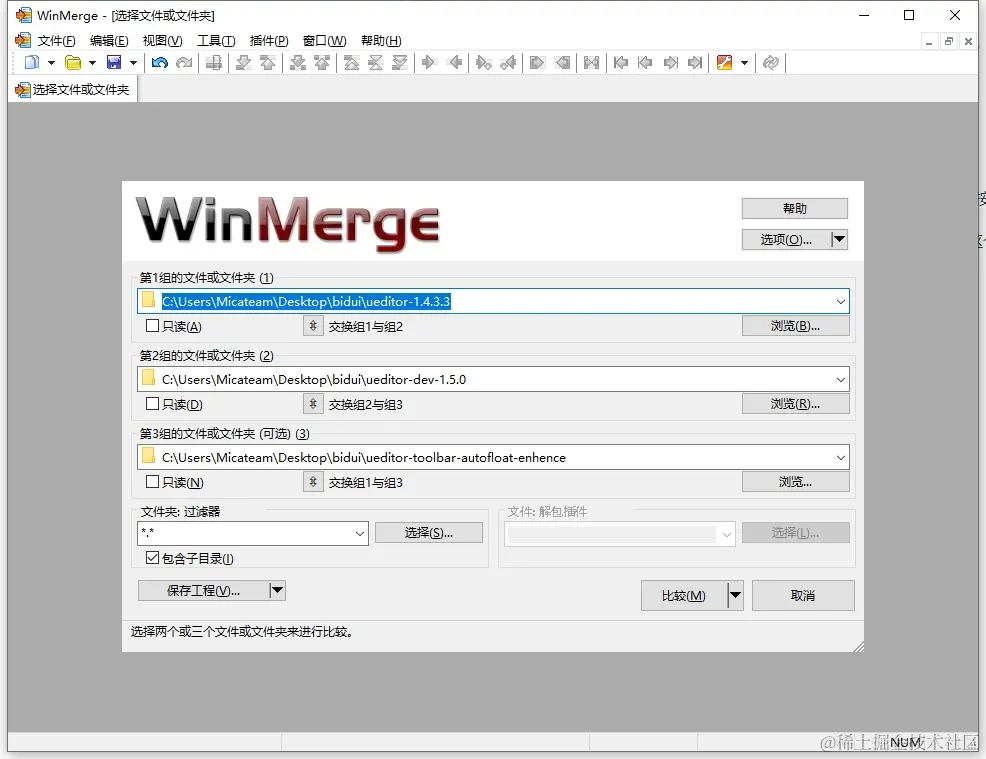986x759 pixels.
Task: Click the Copy Right toolbar icon
Action: (429, 62)
